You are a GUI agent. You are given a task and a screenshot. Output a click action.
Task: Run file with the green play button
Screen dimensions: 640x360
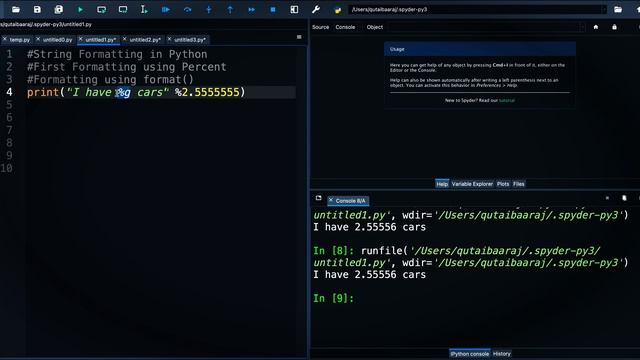point(80,9)
